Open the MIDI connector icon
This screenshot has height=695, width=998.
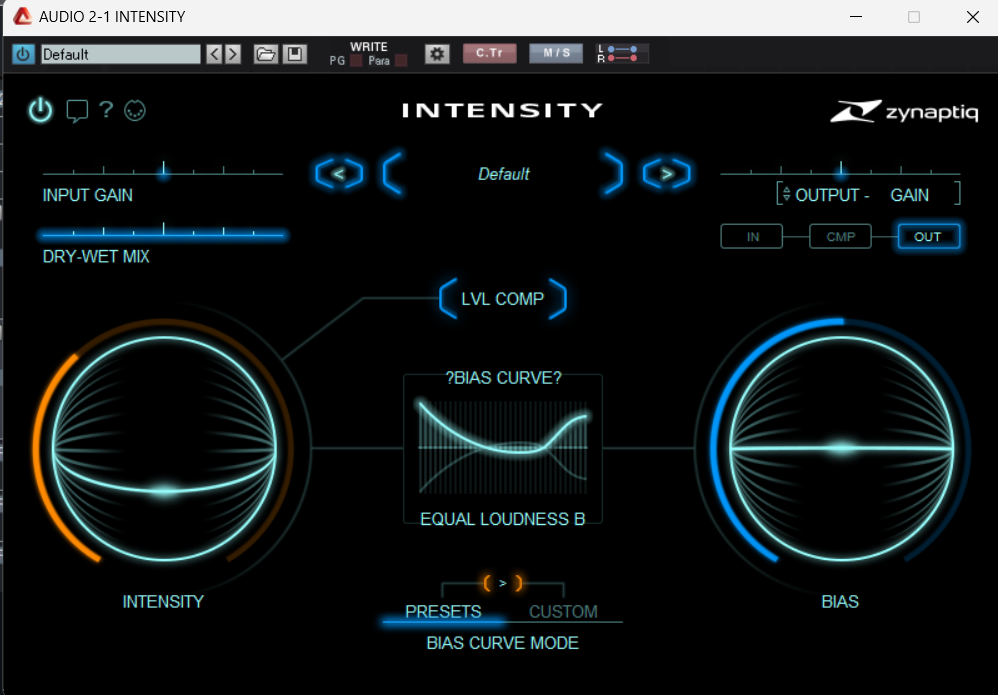click(135, 111)
